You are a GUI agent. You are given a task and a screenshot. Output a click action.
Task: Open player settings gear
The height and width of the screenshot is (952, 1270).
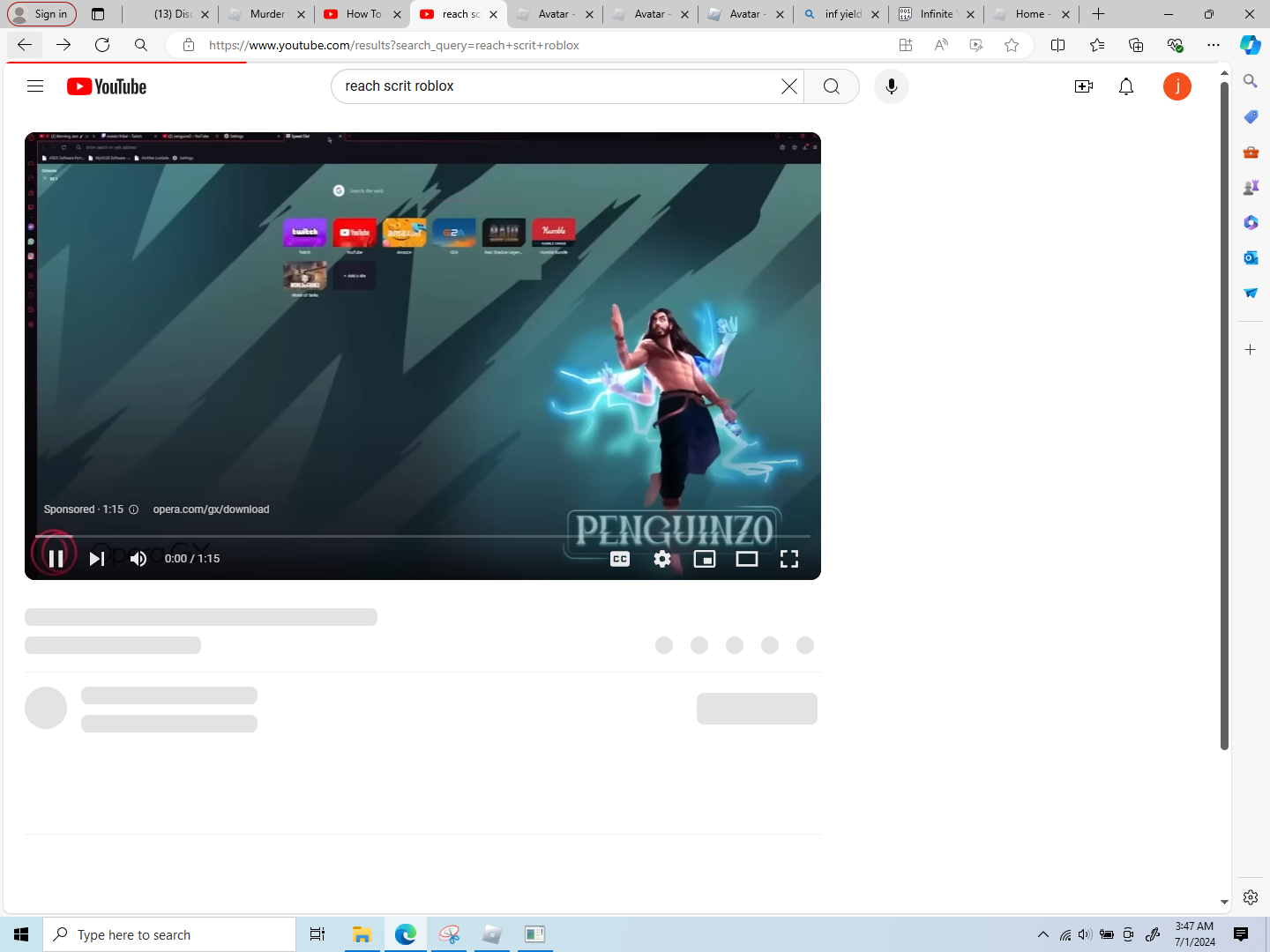662,558
